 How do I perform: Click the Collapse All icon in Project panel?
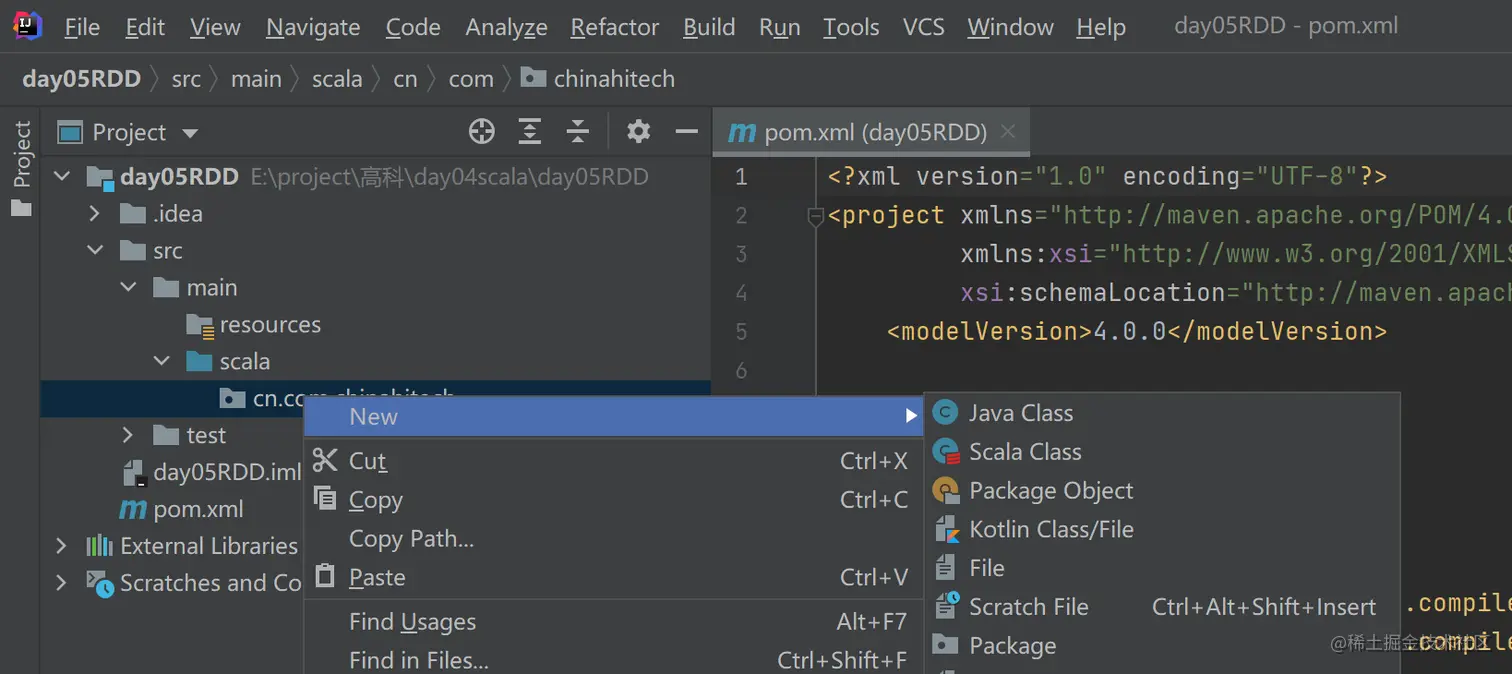[x=577, y=131]
